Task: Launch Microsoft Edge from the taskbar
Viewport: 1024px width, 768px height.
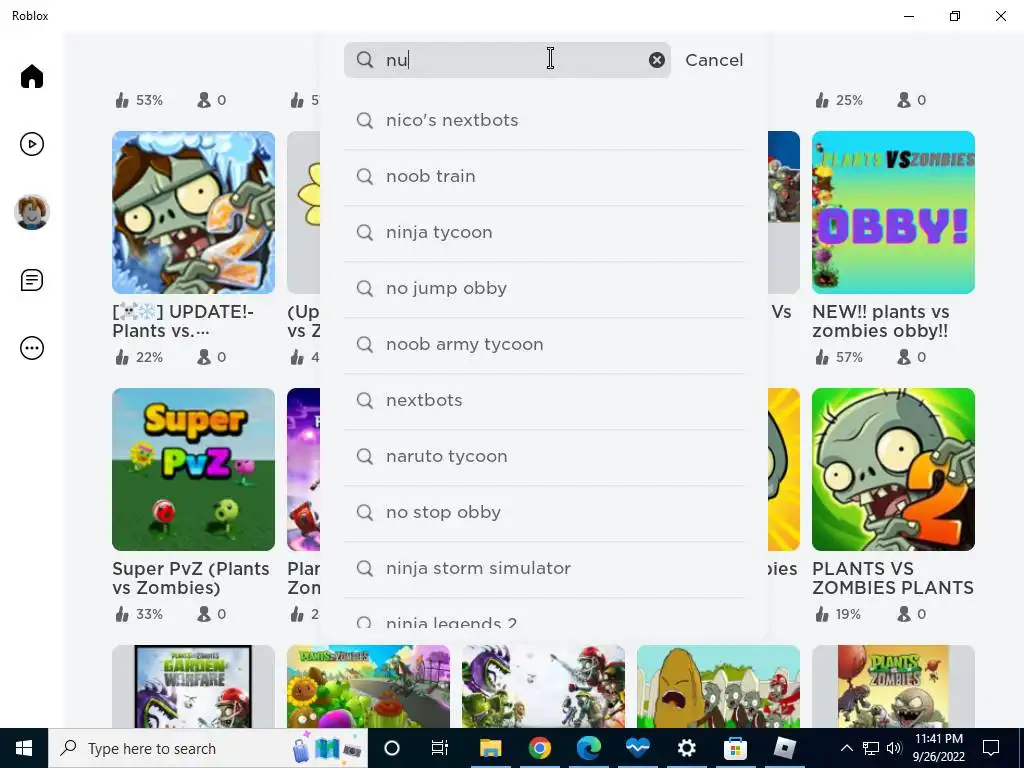Action: [588, 748]
